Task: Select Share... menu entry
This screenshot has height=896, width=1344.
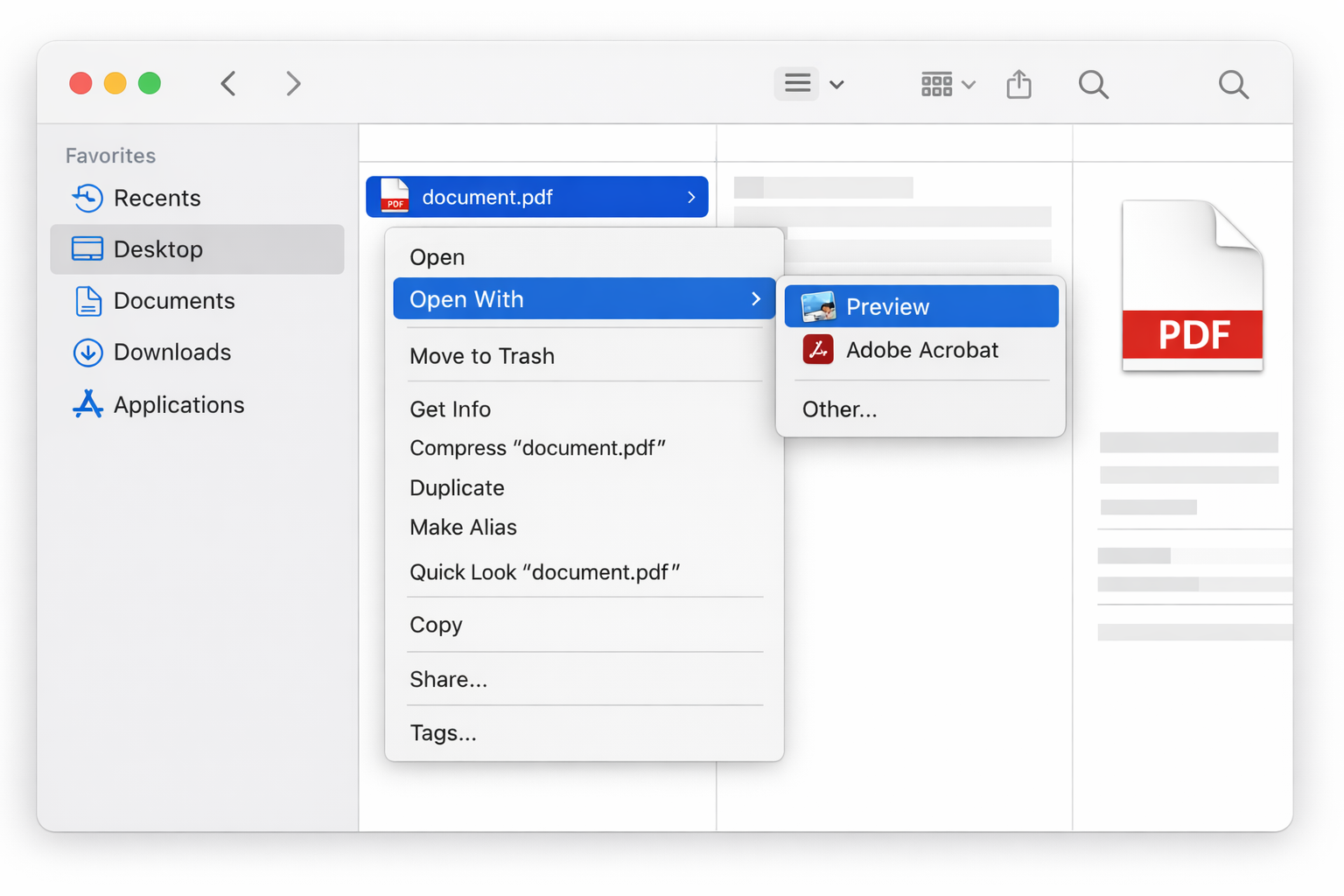Action: [x=584, y=679]
